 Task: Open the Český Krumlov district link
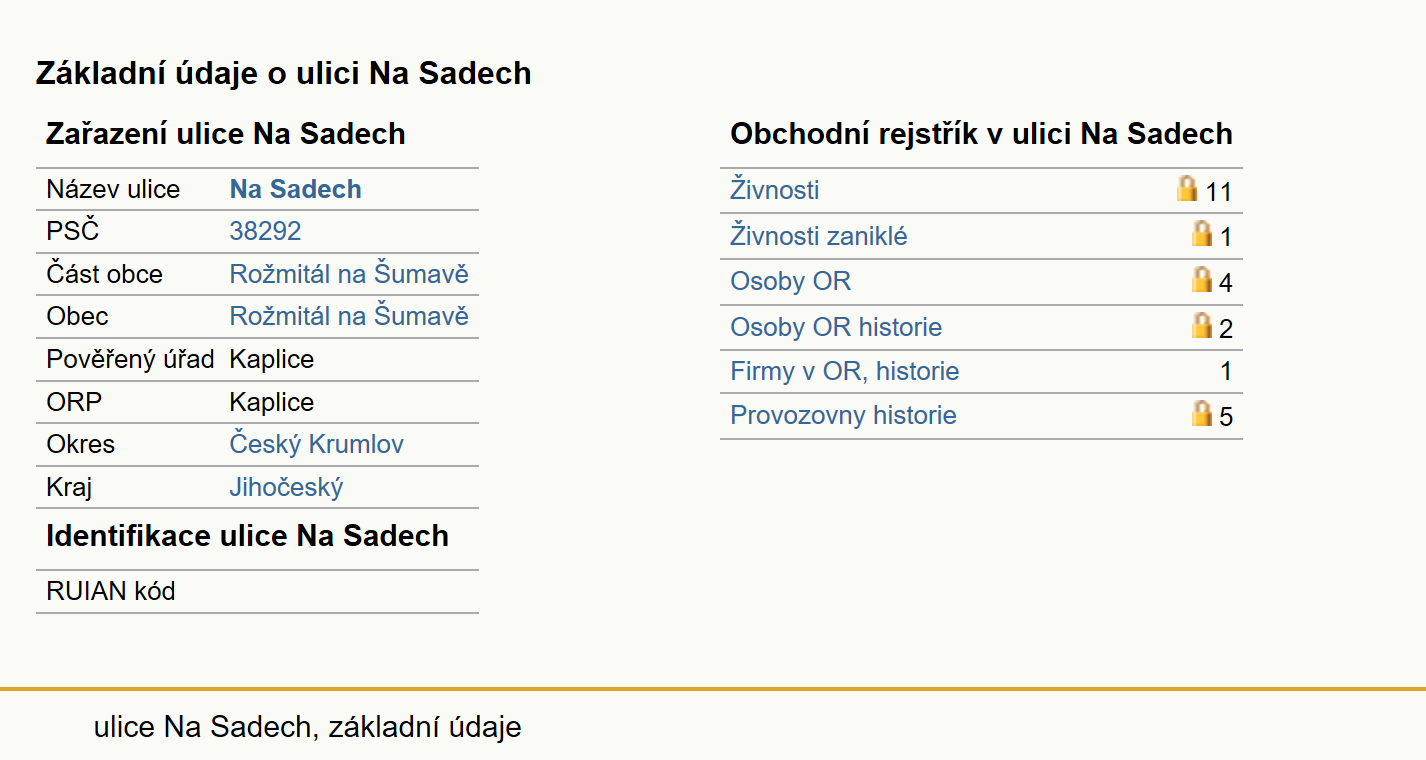(x=317, y=444)
